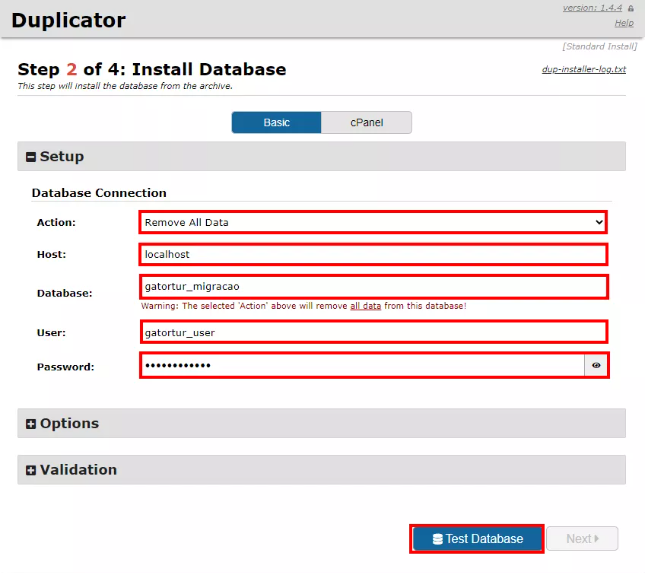Image resolution: width=653 pixels, height=573 pixels.
Task: Collapse the Setup section using minus icon
Action: coord(31,157)
